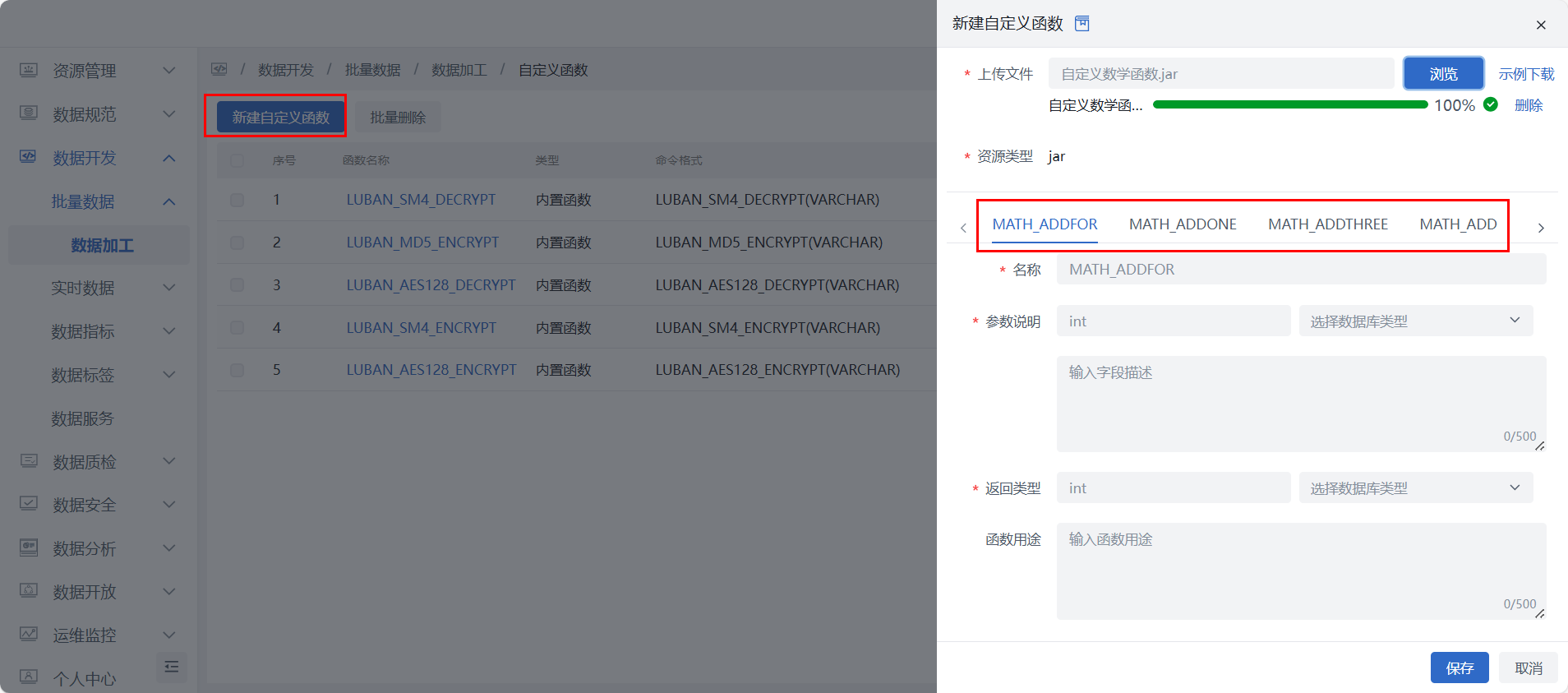The image size is (1568, 693).
Task: Check the row for LUBAN_MD5_ENCRYPT
Action: (x=237, y=243)
